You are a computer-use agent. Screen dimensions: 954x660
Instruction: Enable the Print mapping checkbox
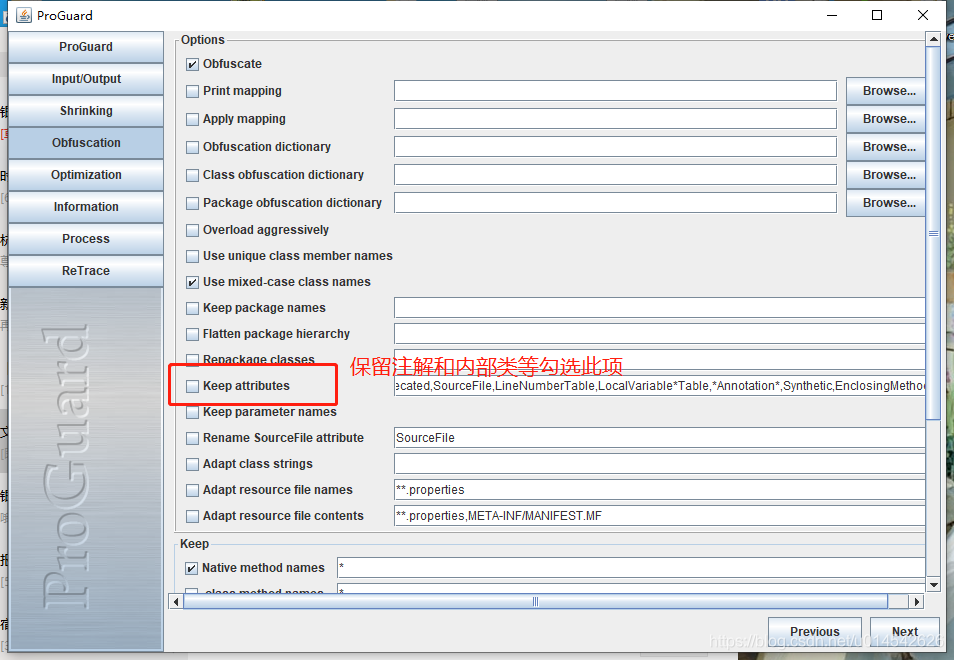tap(192, 91)
